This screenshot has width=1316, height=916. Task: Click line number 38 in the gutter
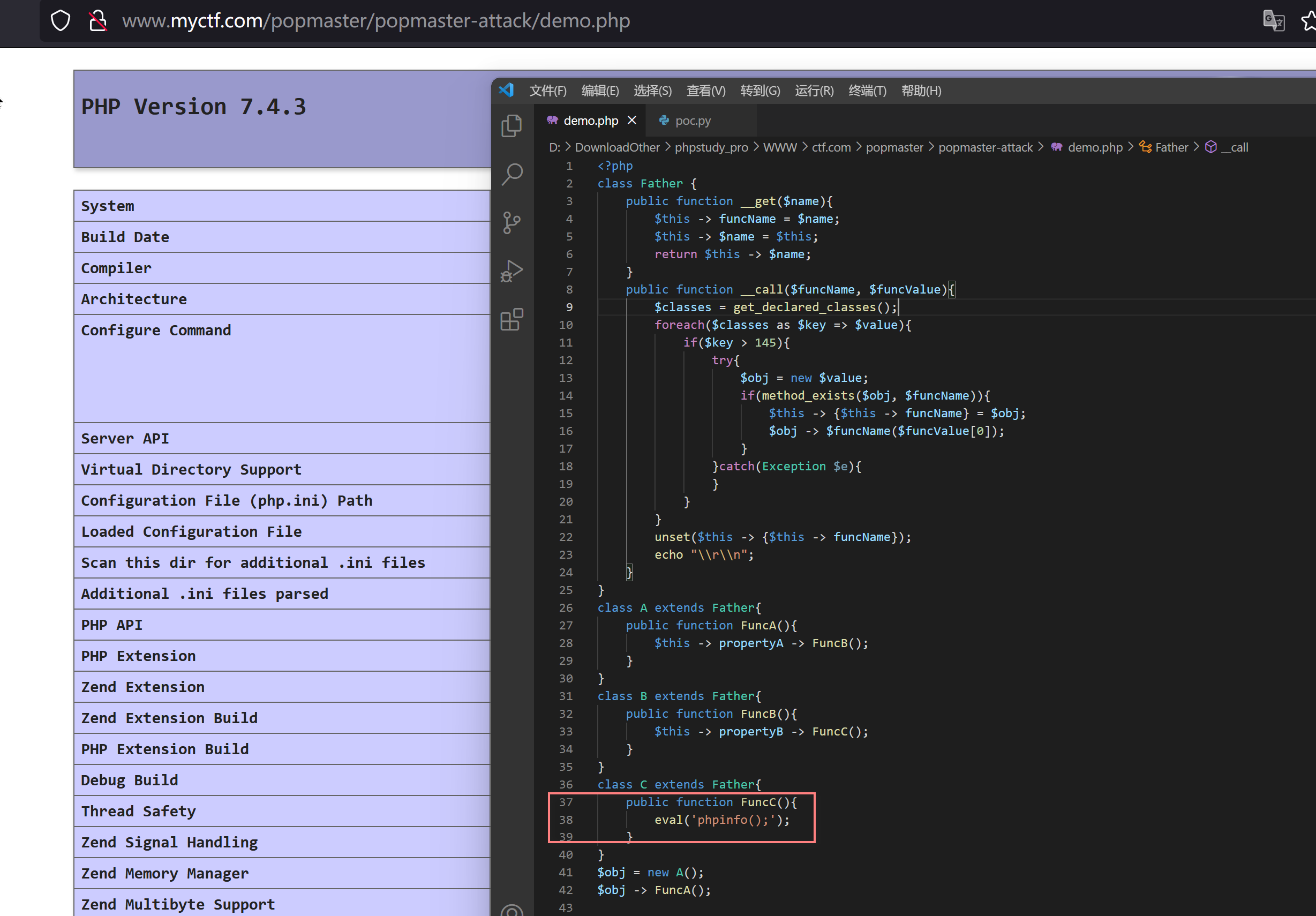[566, 820]
